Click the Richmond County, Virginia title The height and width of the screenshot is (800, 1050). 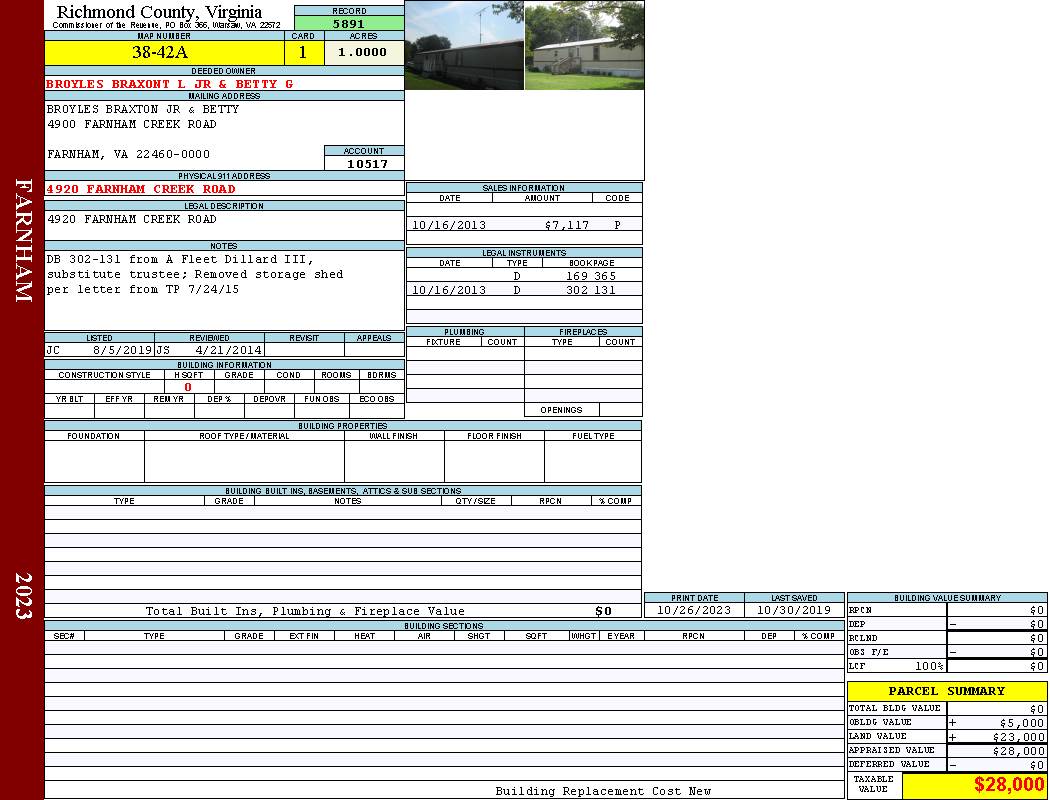click(x=159, y=11)
